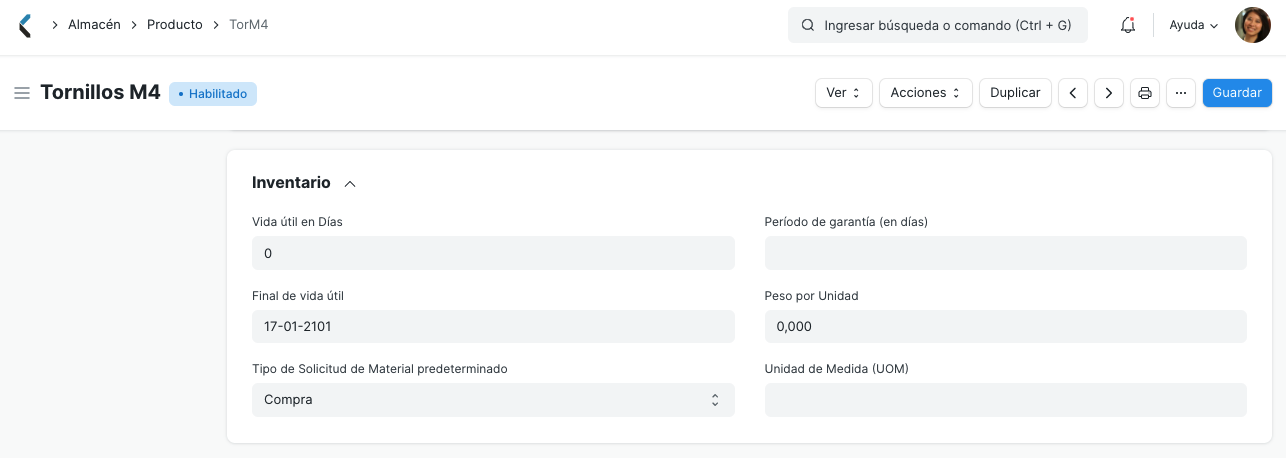Open the notifications bell
Viewport: 1286px width, 458px height.
[1128, 26]
